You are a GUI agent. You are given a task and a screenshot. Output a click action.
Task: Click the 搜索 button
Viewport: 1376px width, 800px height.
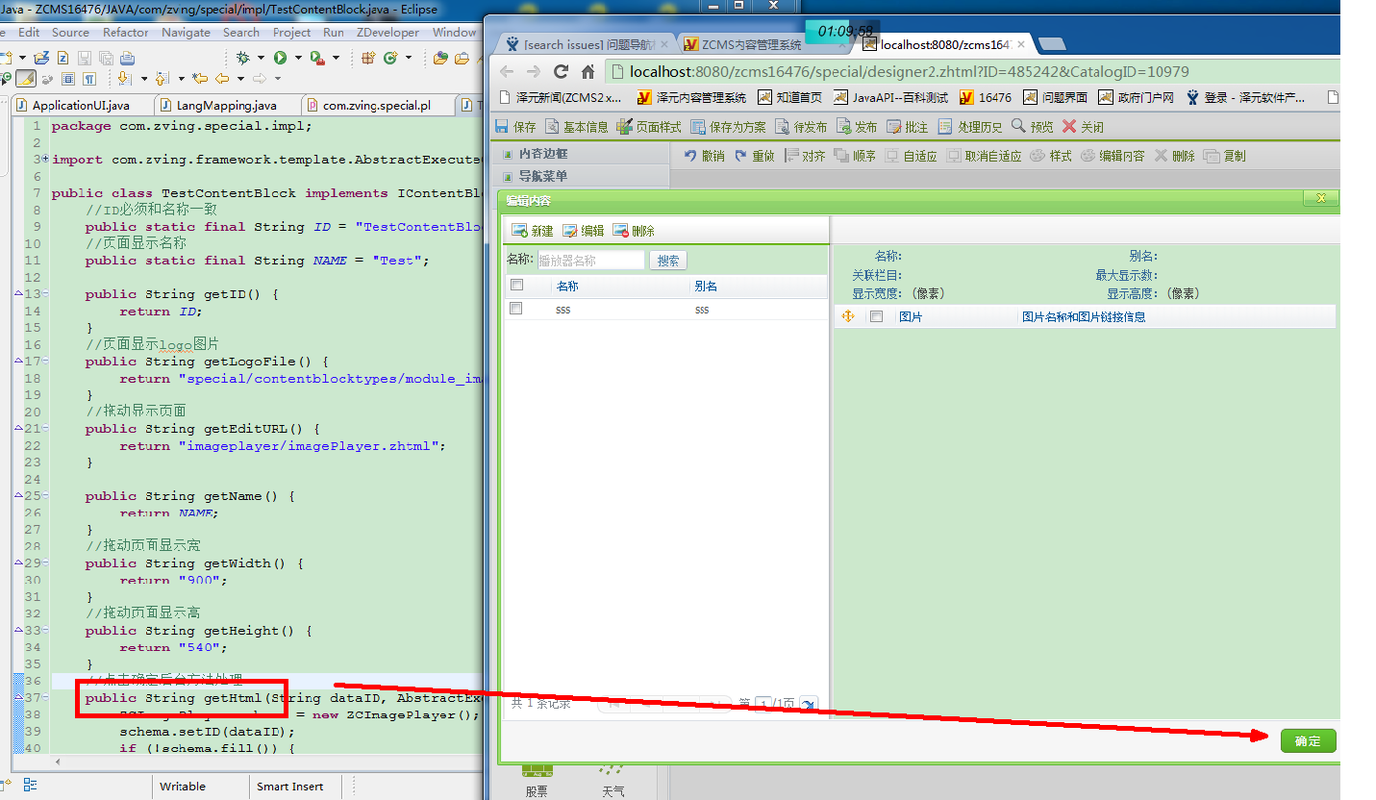coord(668,260)
